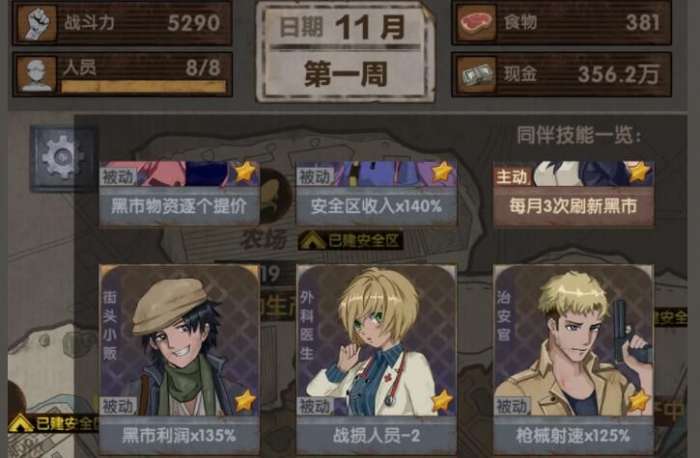Click the star on 街头小贩 card

(x=245, y=400)
